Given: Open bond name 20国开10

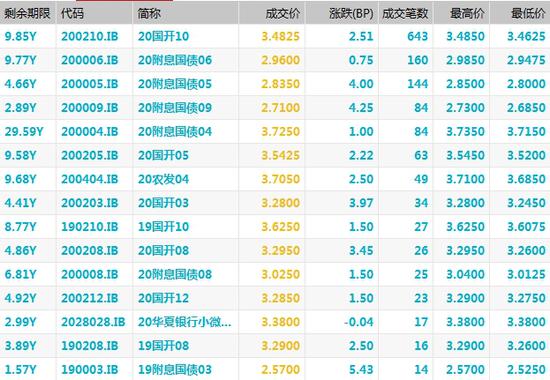Looking at the screenshot, I should (x=163, y=36).
